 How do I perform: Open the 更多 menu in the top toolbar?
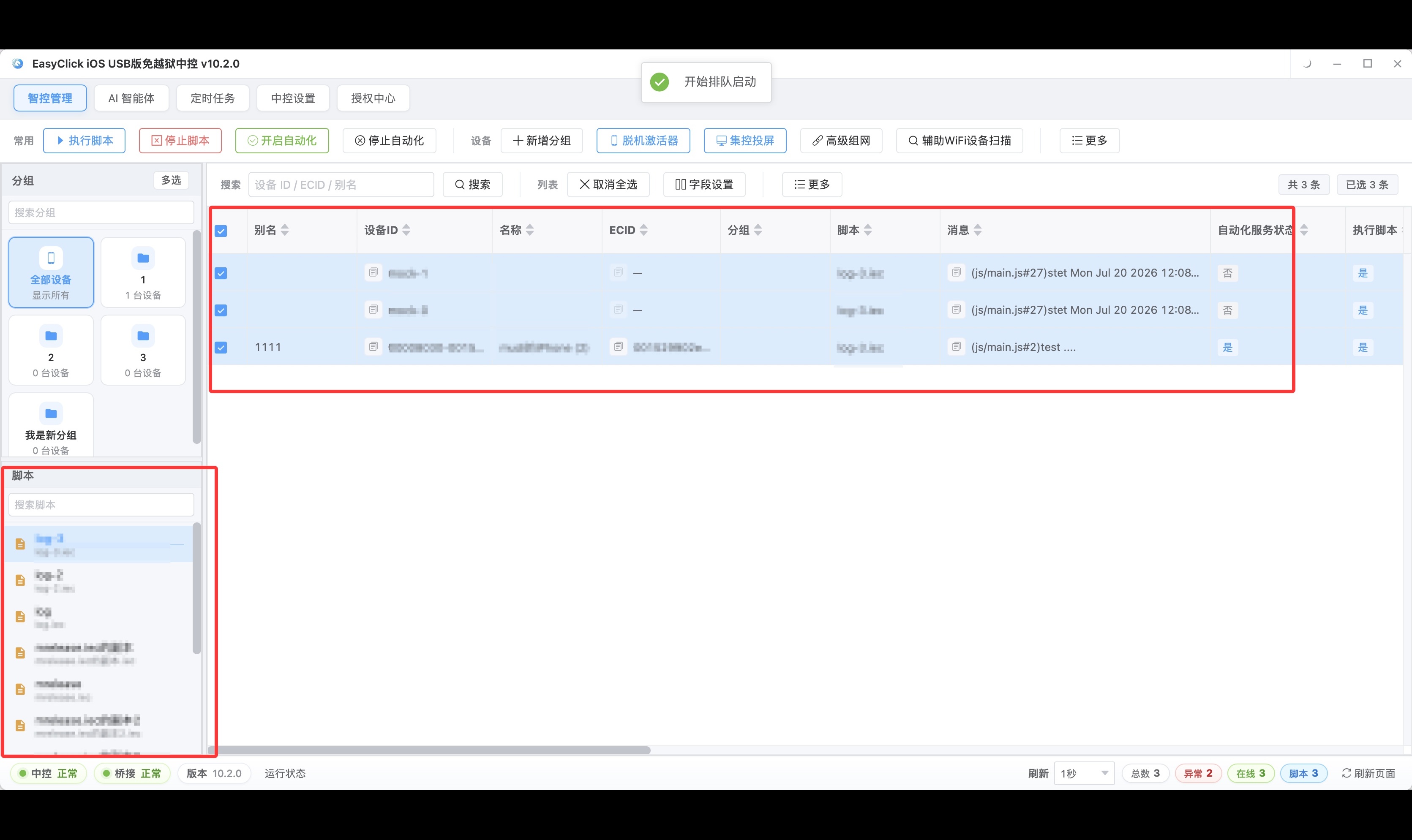click(x=1090, y=140)
